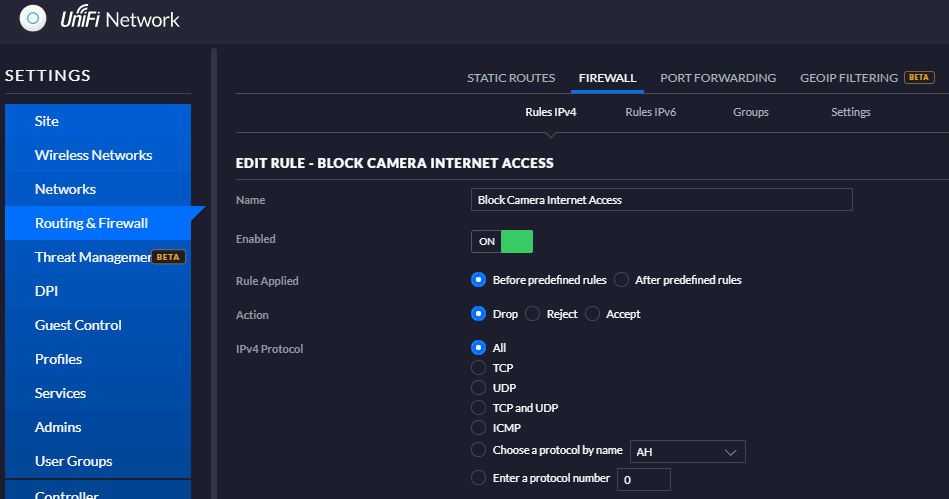Viewport: 949px width, 499px height.
Task: Select the Accept action radio
Action: (593, 314)
